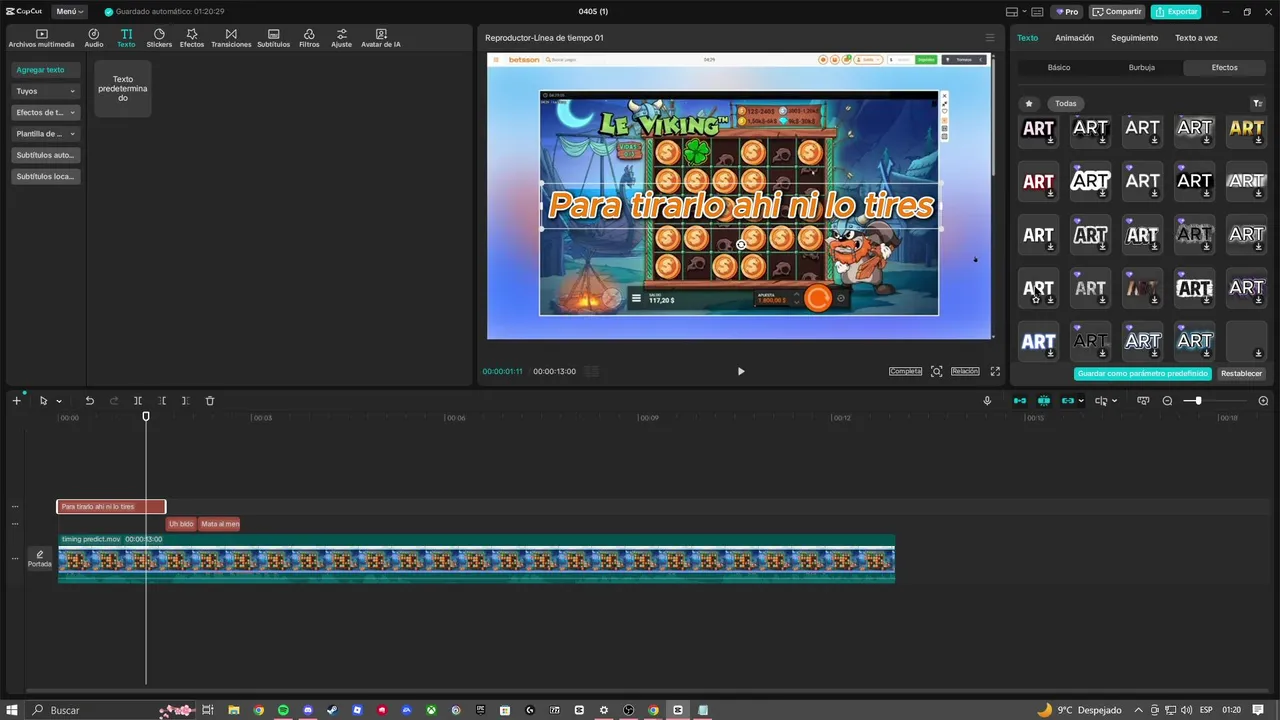Image resolution: width=1280 pixels, height=720 pixels.
Task: Switch to the Texto a voz tab
Action: (x=1196, y=38)
